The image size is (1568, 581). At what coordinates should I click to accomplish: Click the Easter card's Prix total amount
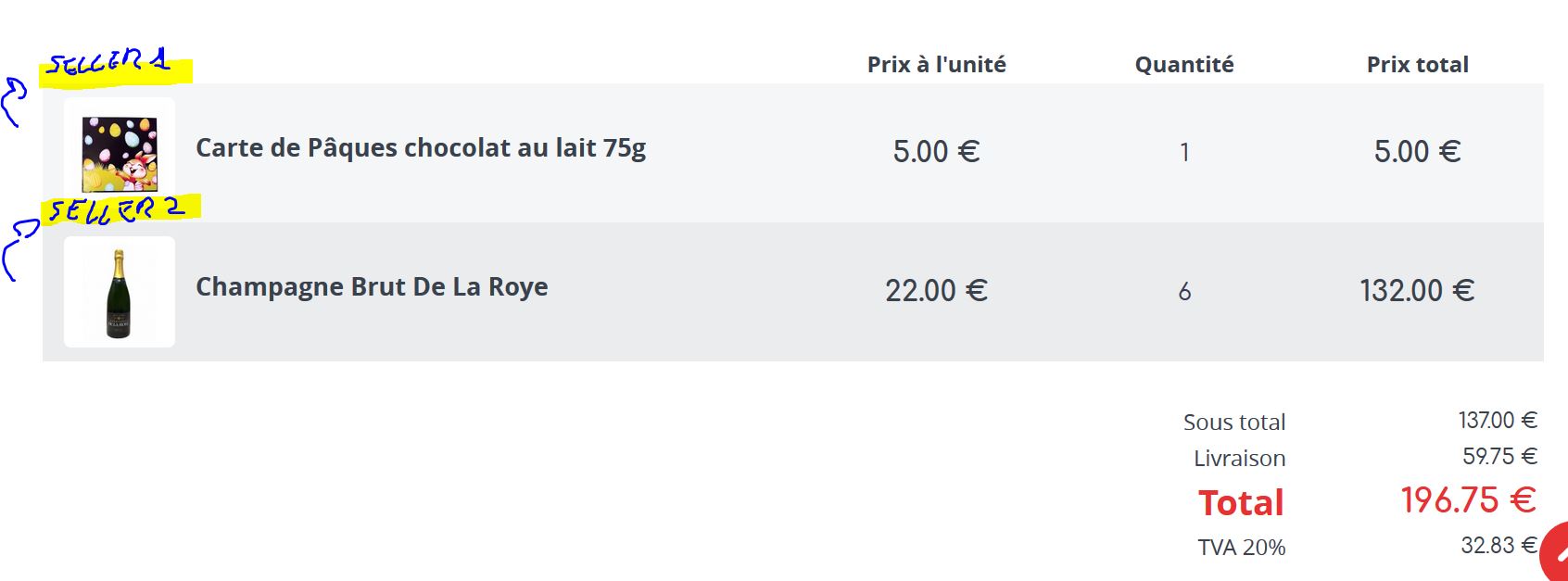click(x=1416, y=152)
